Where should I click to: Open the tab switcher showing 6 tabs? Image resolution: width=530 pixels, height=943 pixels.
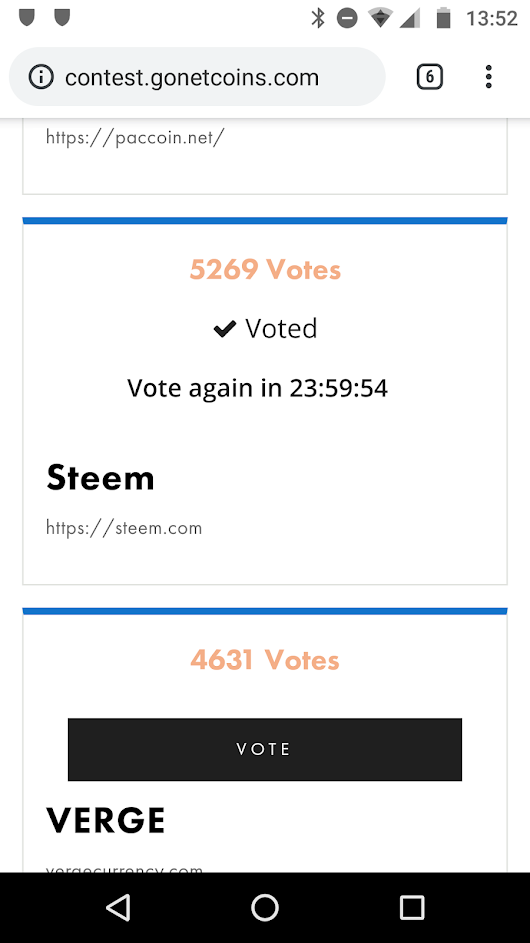coord(430,77)
